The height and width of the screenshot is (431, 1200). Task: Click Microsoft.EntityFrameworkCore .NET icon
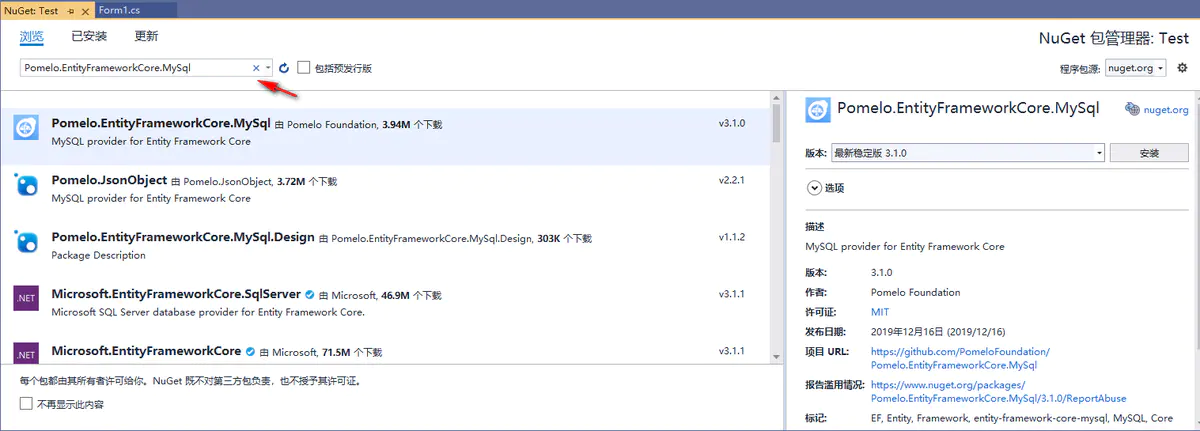point(25,354)
